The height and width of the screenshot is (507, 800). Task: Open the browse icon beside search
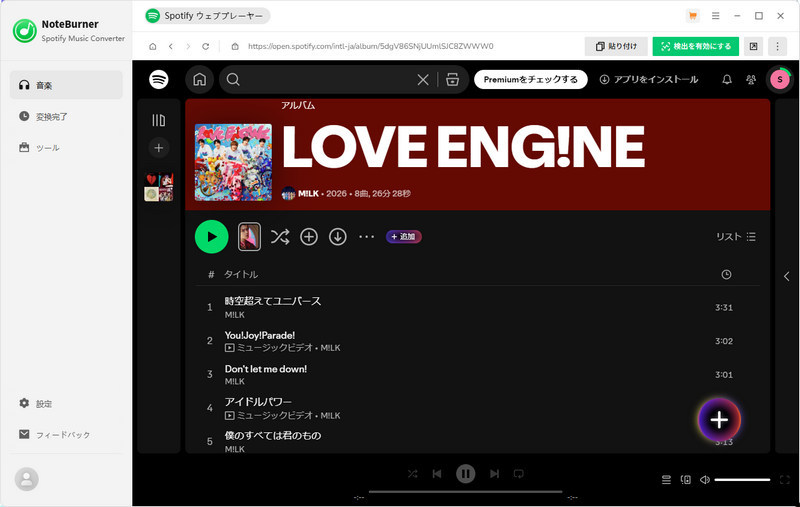coord(453,80)
